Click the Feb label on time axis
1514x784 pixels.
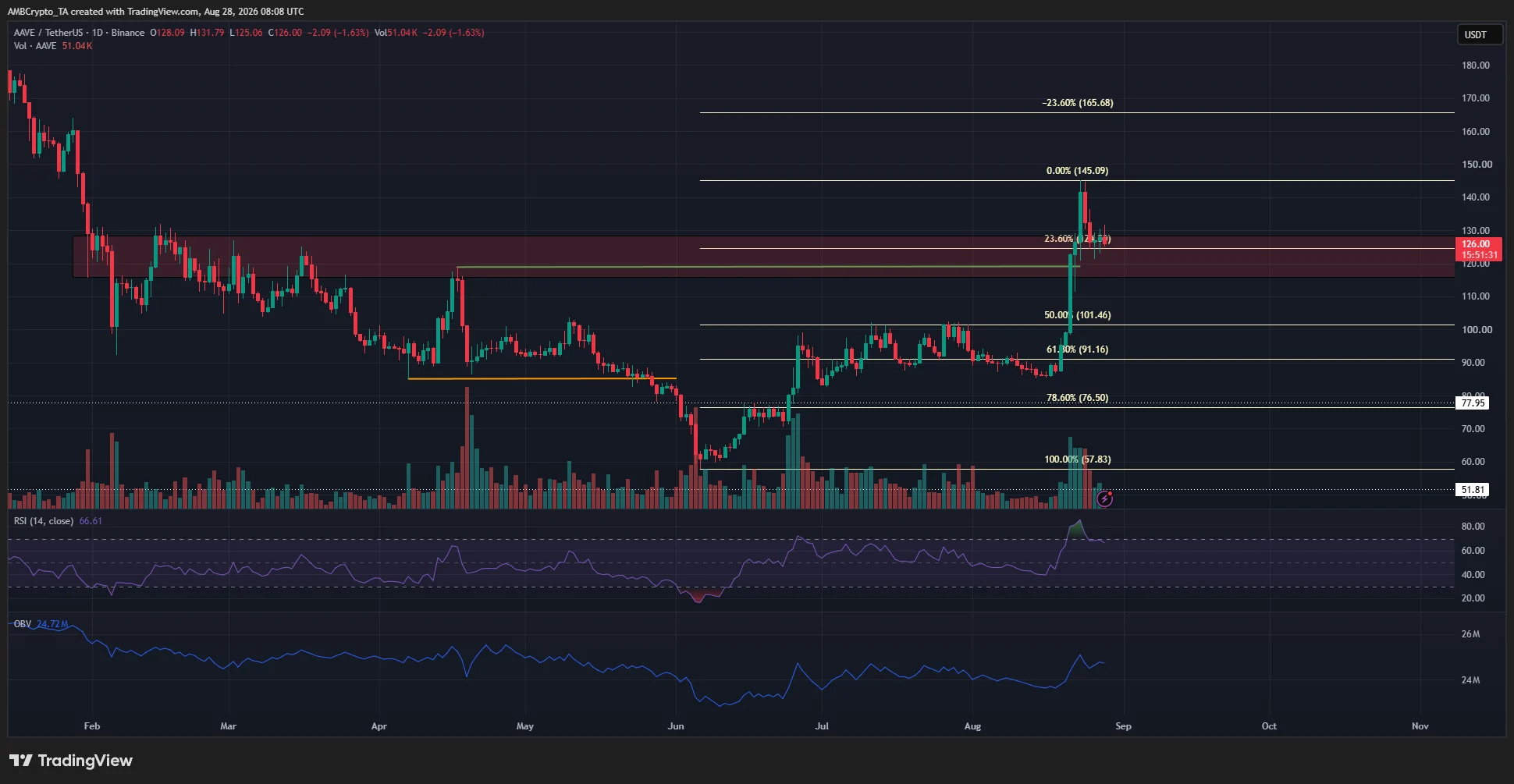point(92,726)
